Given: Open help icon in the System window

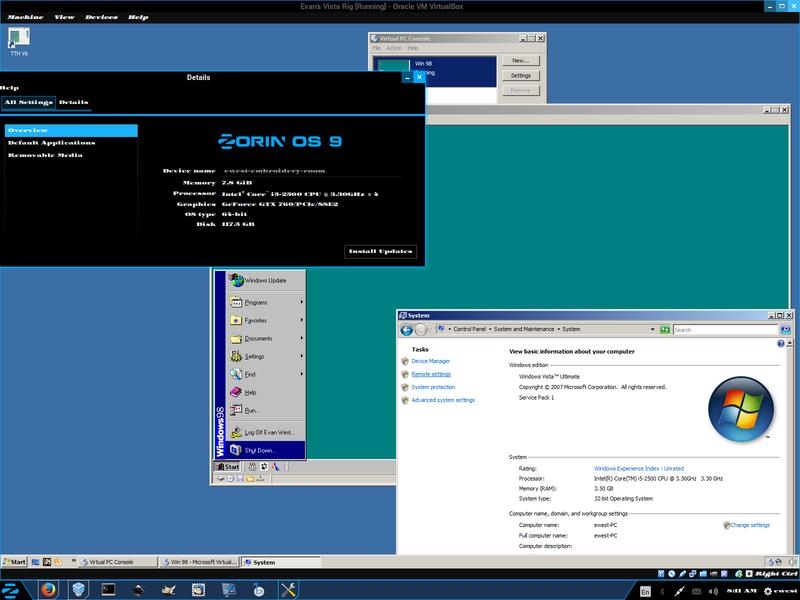Looking at the screenshot, I should pos(781,344).
